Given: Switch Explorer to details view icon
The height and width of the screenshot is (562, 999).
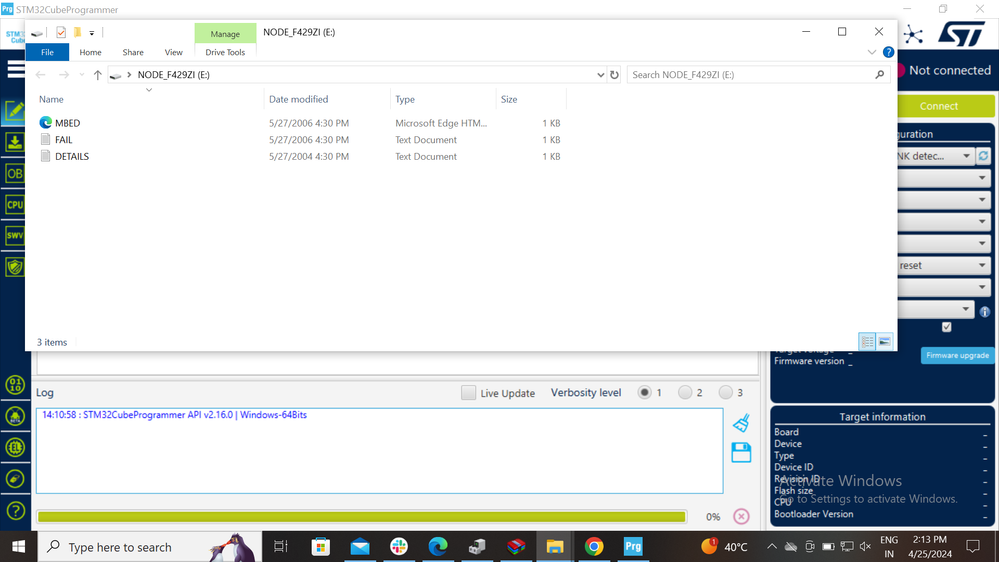Looking at the screenshot, I should (x=867, y=342).
